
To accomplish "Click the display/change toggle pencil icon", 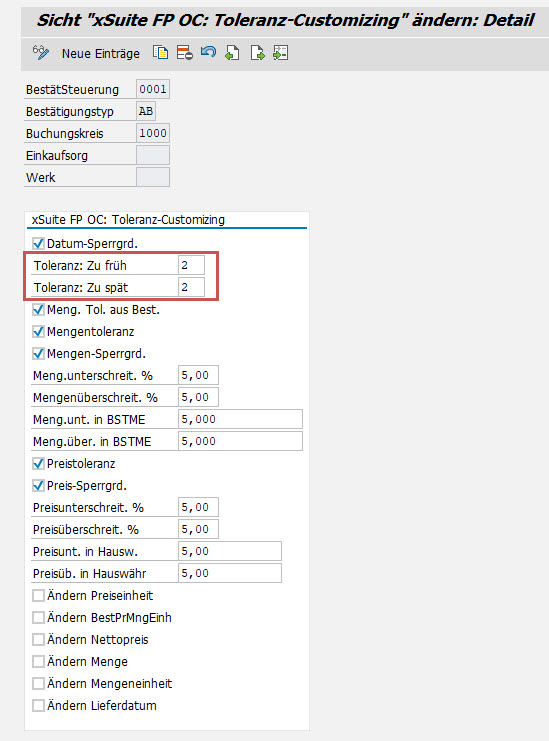I will pyautogui.click(x=41, y=53).
